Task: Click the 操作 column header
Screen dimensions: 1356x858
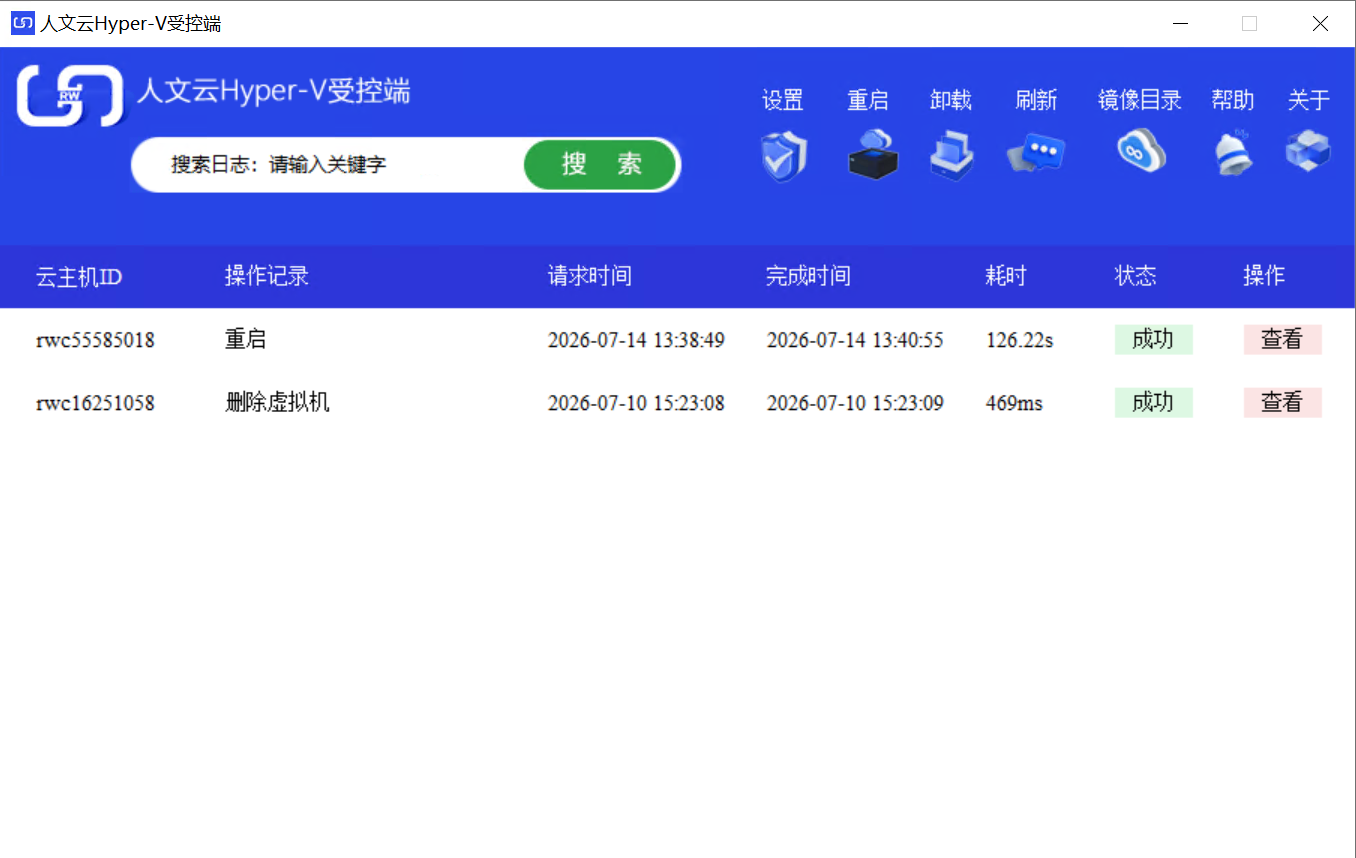Action: click(x=1264, y=276)
